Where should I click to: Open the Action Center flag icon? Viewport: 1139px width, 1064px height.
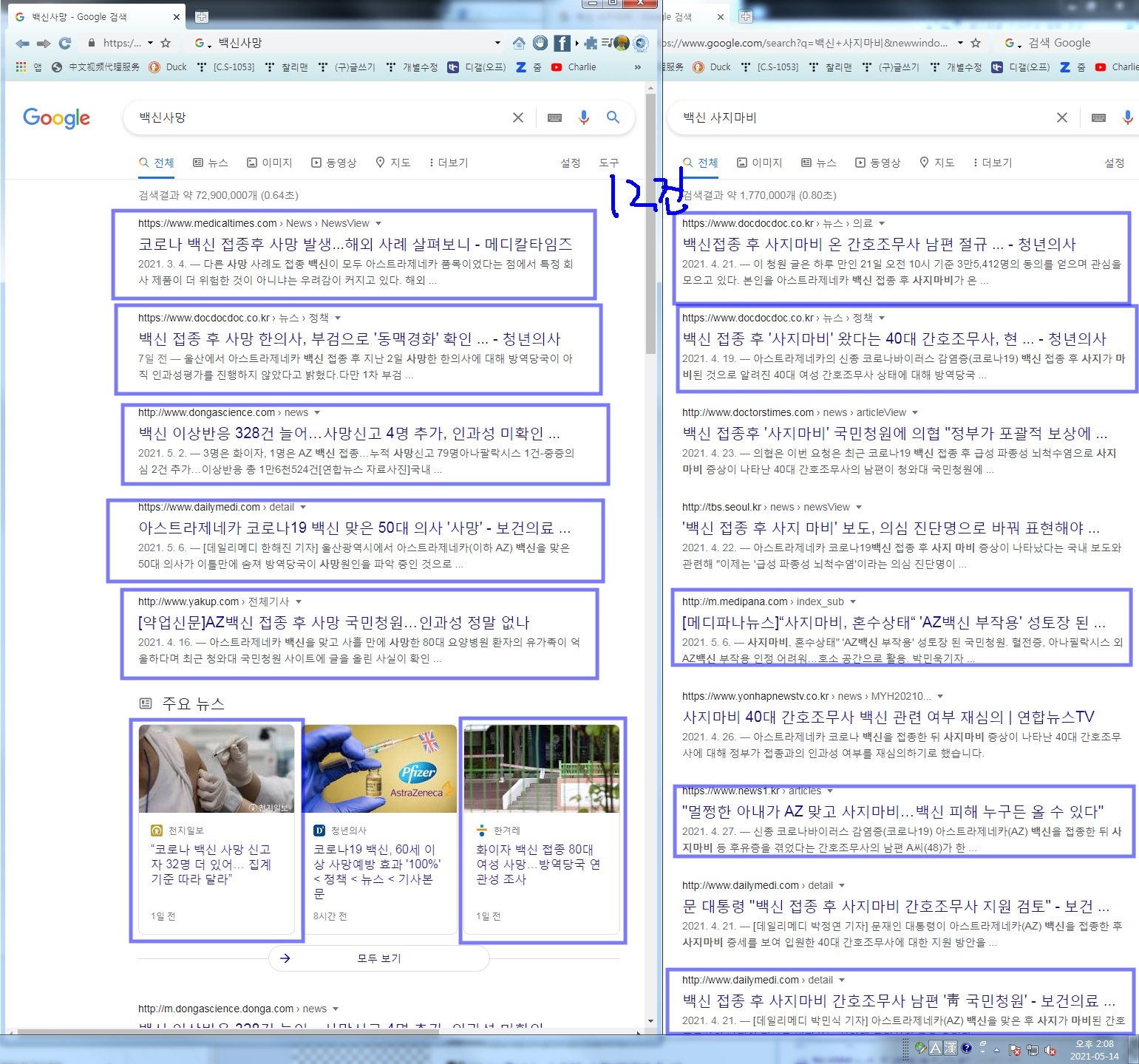(1015, 1050)
